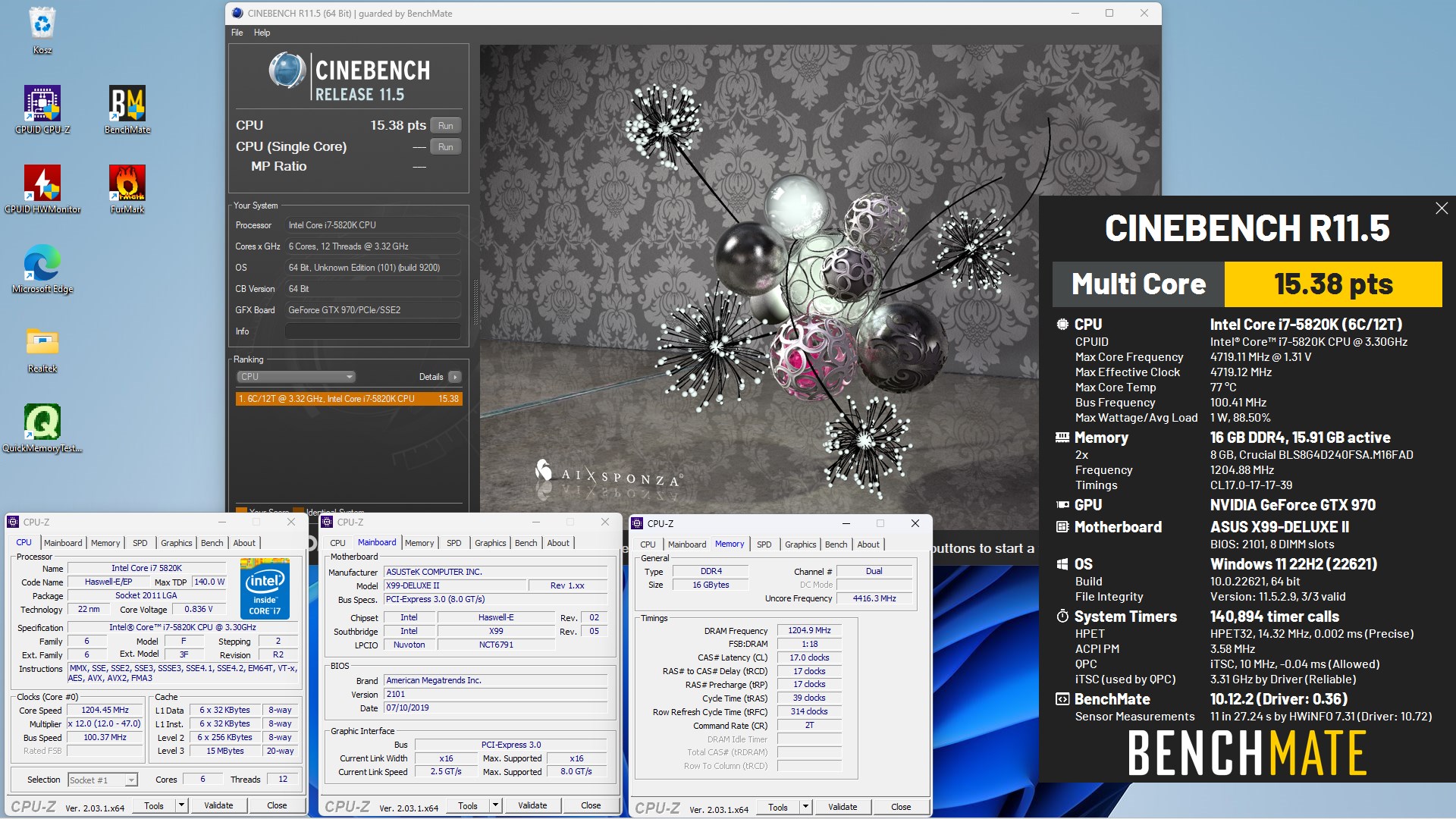Open Graphics tab in Mainboard CPU-Z window
This screenshot has height=819, width=1456.
coord(491,543)
